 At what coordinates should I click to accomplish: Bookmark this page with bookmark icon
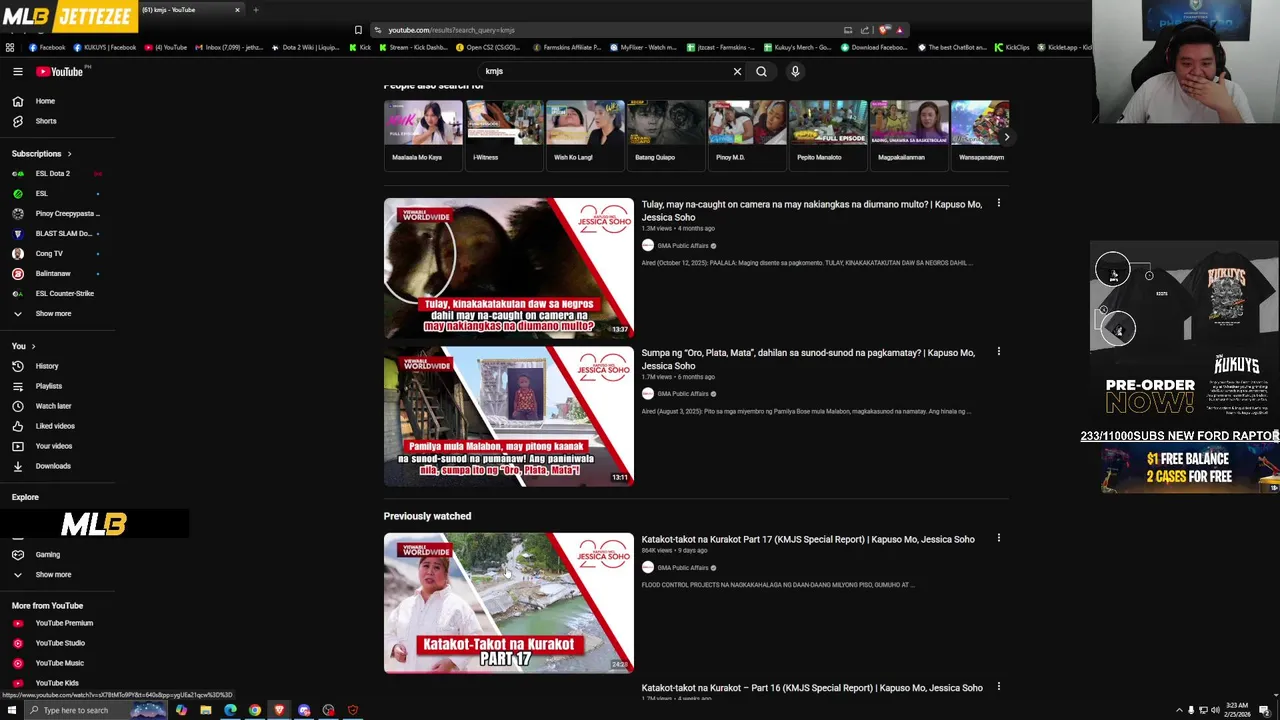[x=358, y=30]
